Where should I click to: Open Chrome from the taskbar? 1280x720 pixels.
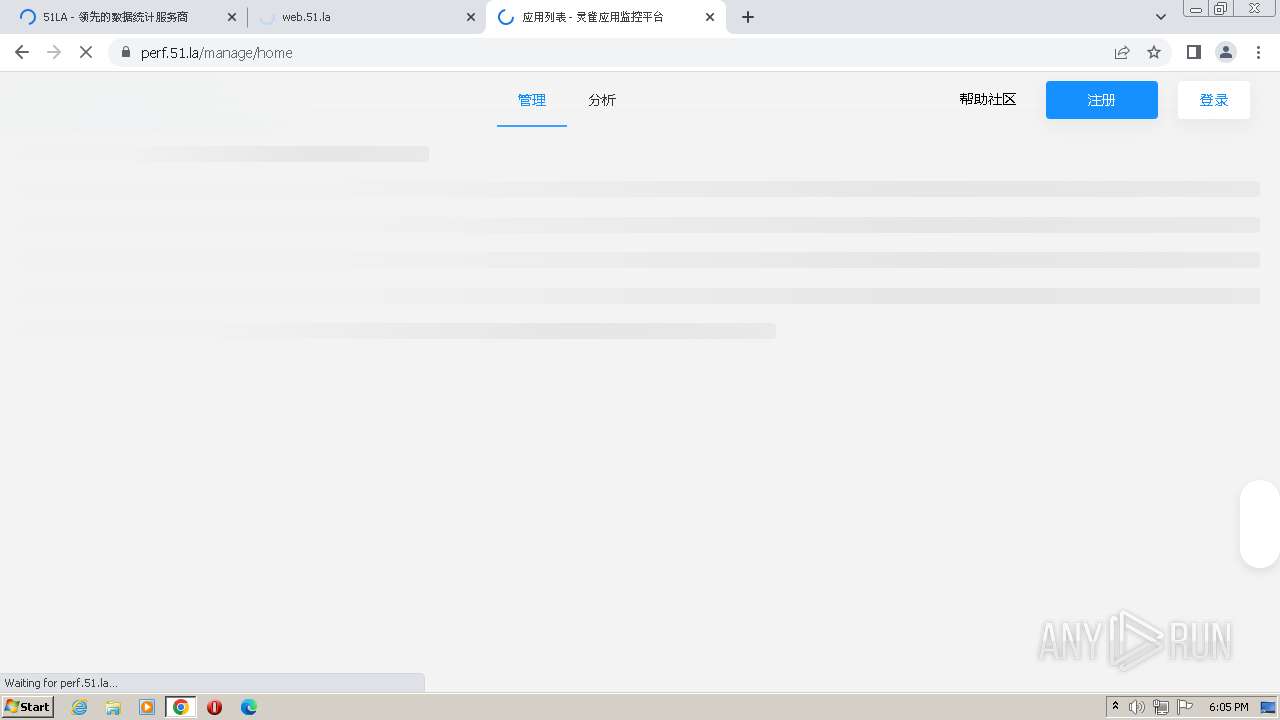click(181, 707)
